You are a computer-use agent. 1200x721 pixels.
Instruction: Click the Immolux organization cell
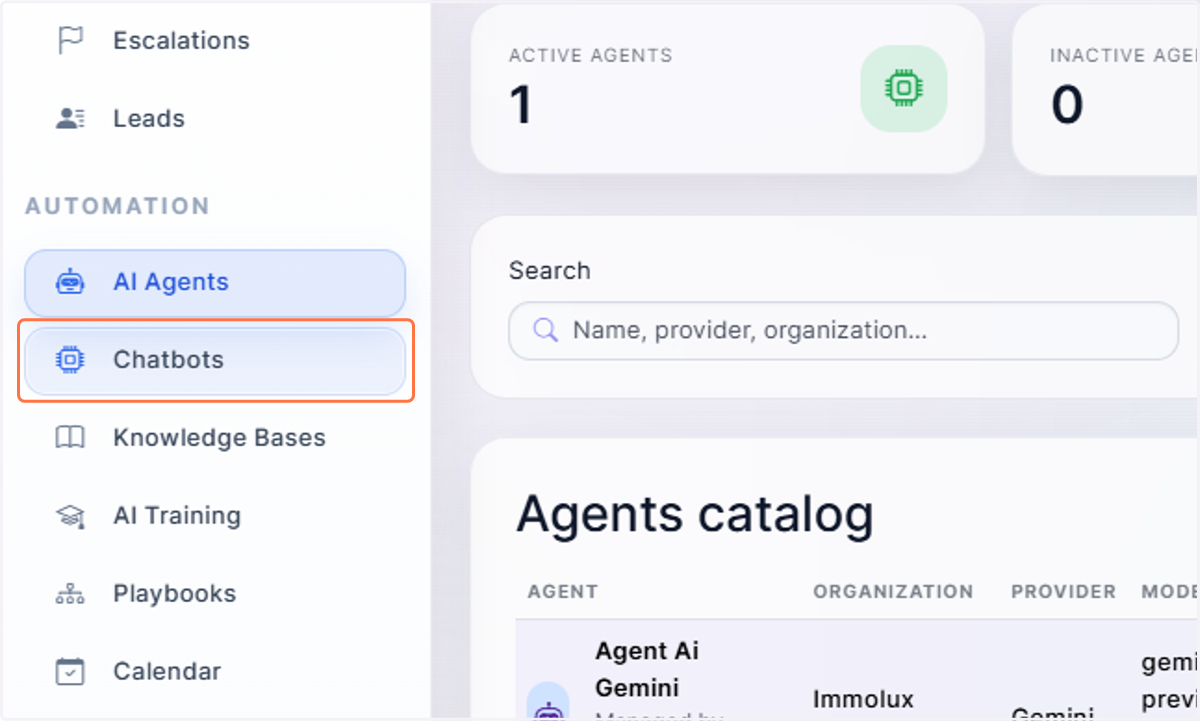pyautogui.click(x=863, y=698)
